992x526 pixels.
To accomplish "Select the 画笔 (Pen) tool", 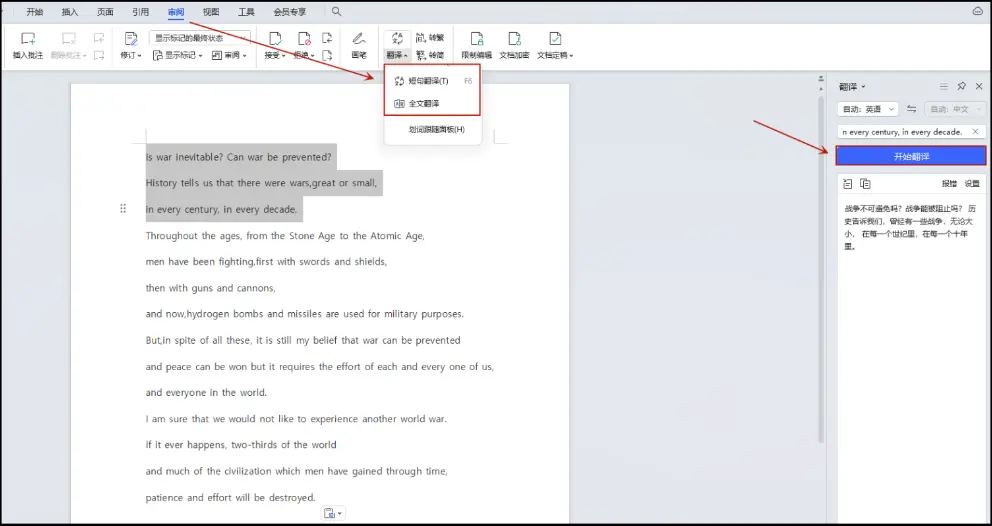I will (x=358, y=40).
